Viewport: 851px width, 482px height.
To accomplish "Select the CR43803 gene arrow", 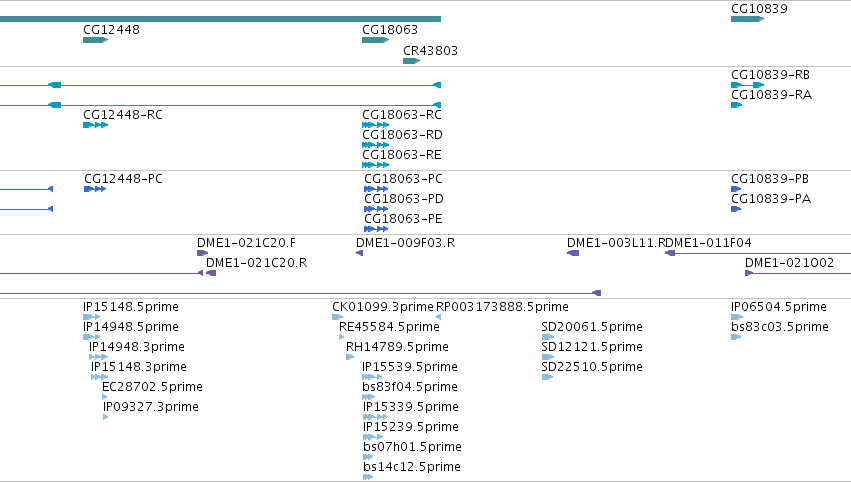I will pyautogui.click(x=411, y=61).
